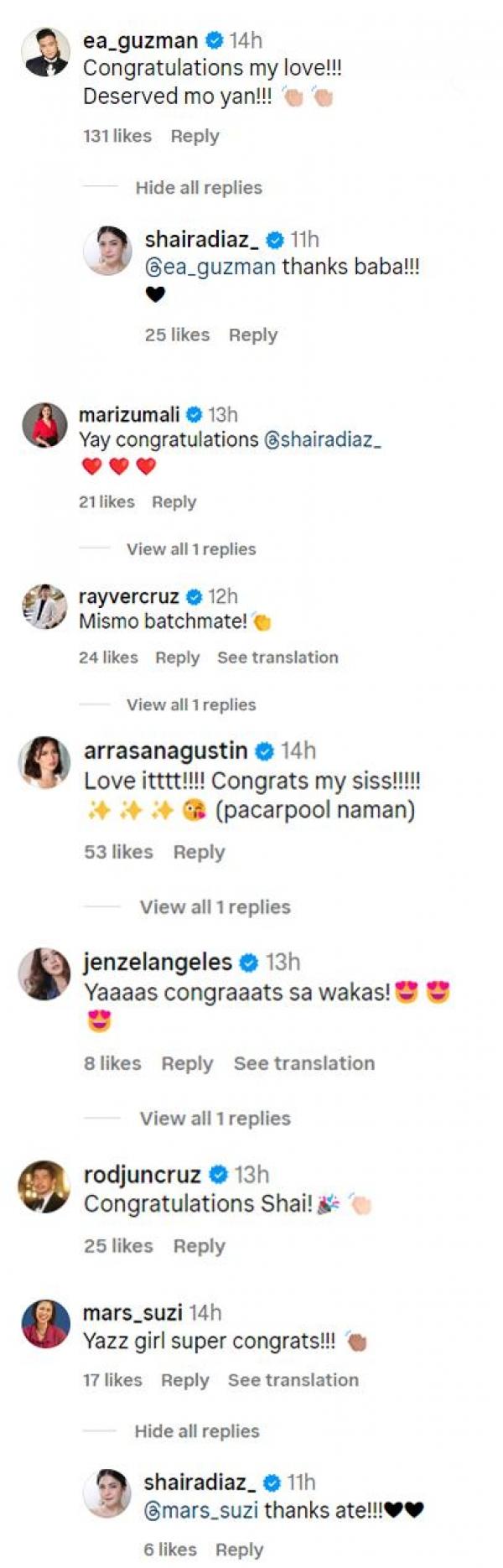Click the verified badge beside ea_guzman
Image resolution: width=503 pixels, height=1568 pixels.
tap(215, 40)
